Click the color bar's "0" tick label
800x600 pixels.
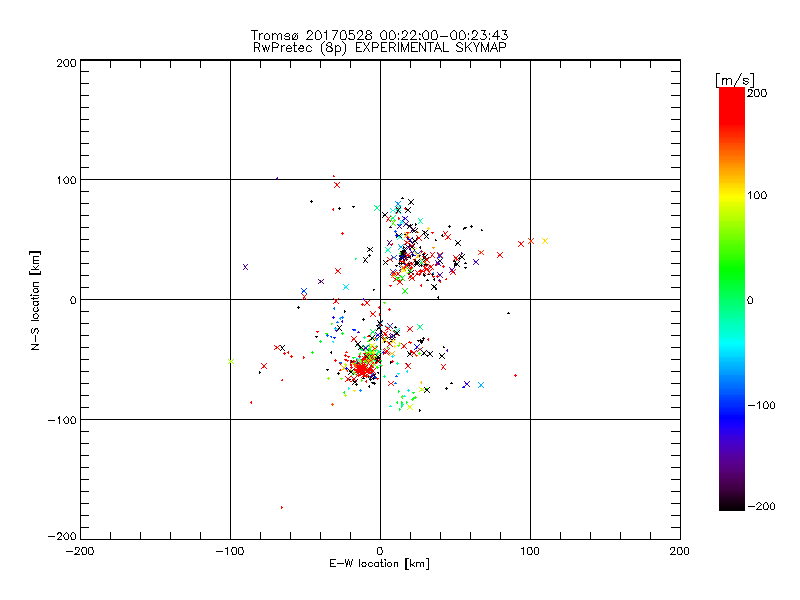coord(750,300)
